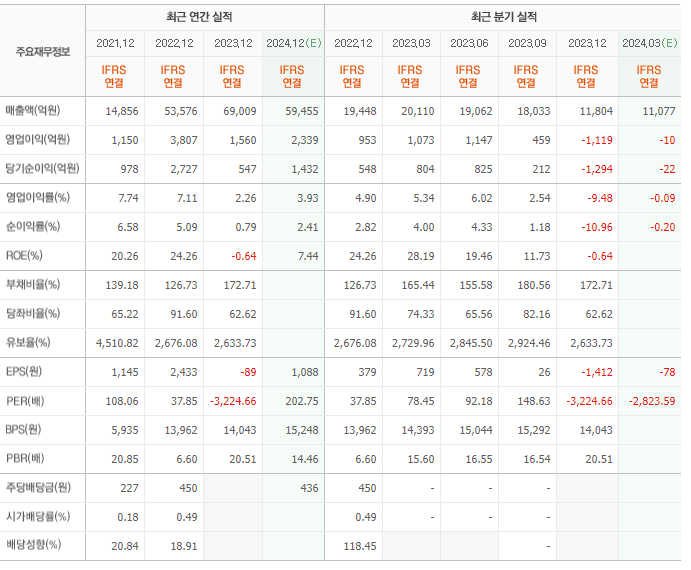Click operating margin value -9.48
Screen dimensions: 691x570
[600, 198]
